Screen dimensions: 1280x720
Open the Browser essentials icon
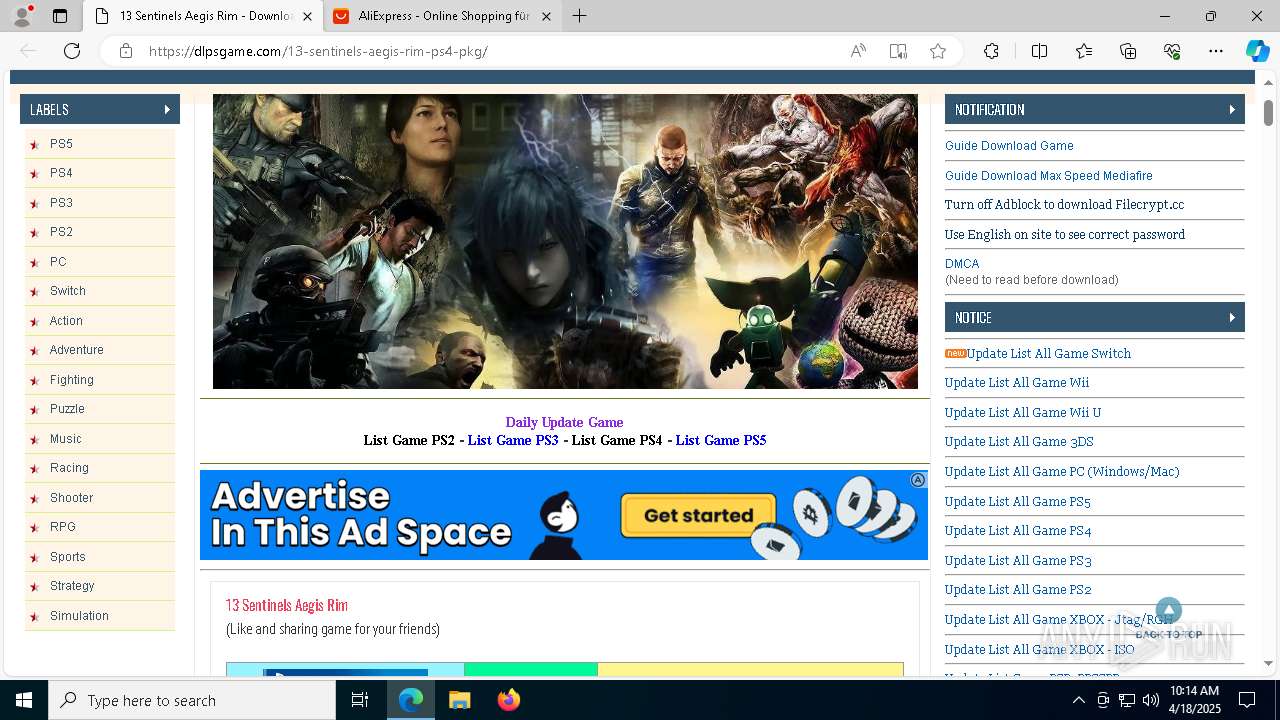pos(1172,51)
